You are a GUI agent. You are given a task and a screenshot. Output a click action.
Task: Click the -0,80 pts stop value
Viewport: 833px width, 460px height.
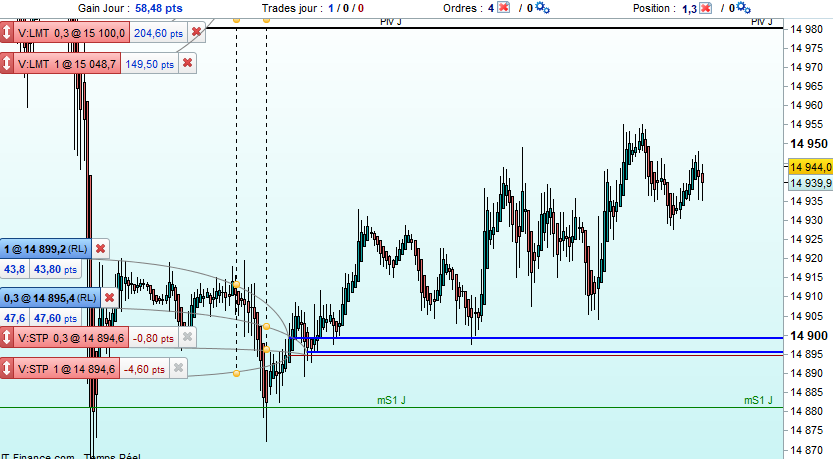click(154, 338)
